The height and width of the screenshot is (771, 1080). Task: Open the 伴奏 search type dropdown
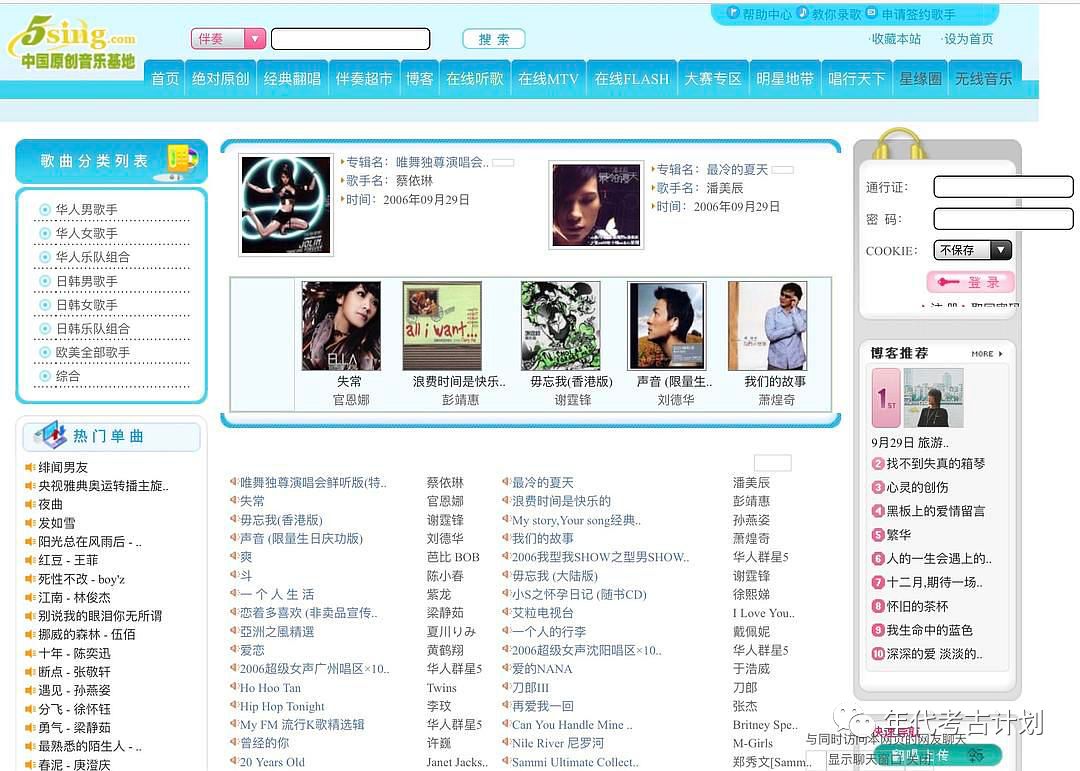(255, 39)
